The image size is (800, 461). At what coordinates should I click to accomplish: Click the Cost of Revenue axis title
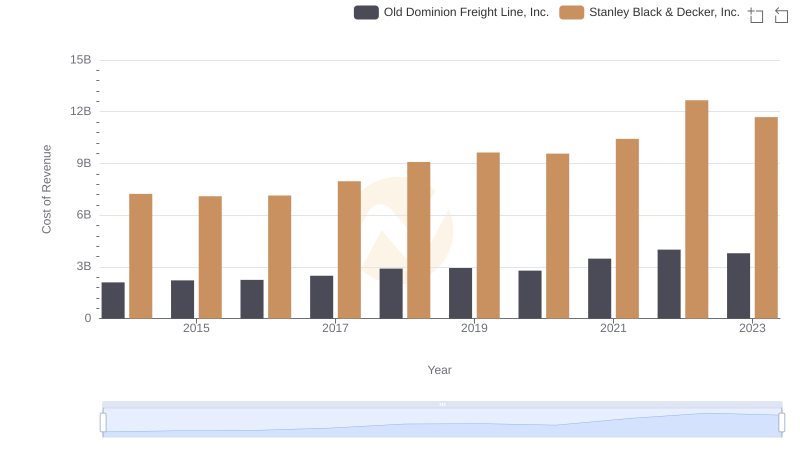click(46, 189)
